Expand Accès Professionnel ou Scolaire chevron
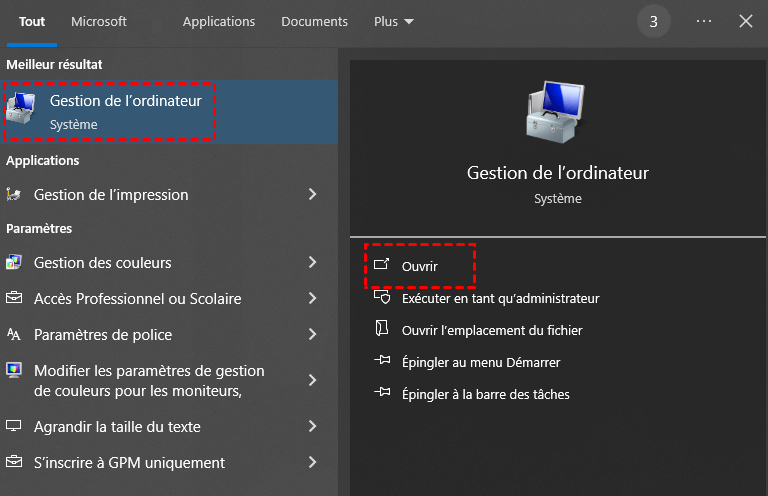Viewport: 768px width, 496px height. [312, 298]
